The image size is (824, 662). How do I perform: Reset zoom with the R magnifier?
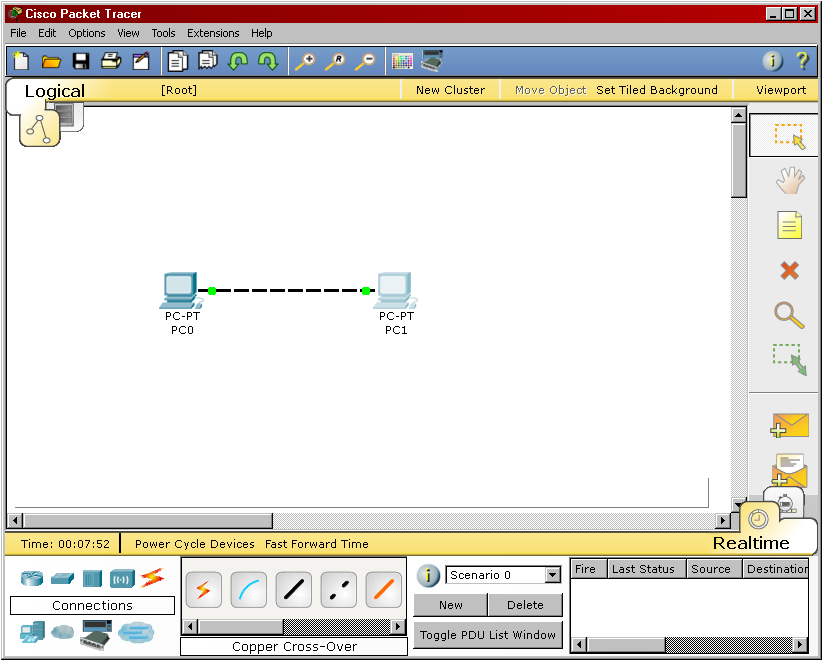(x=335, y=61)
